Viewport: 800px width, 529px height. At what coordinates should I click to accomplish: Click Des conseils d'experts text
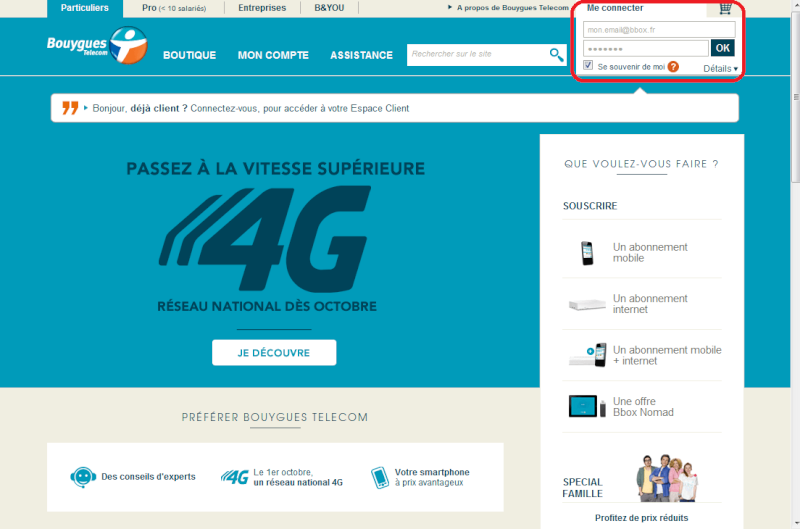(148, 476)
